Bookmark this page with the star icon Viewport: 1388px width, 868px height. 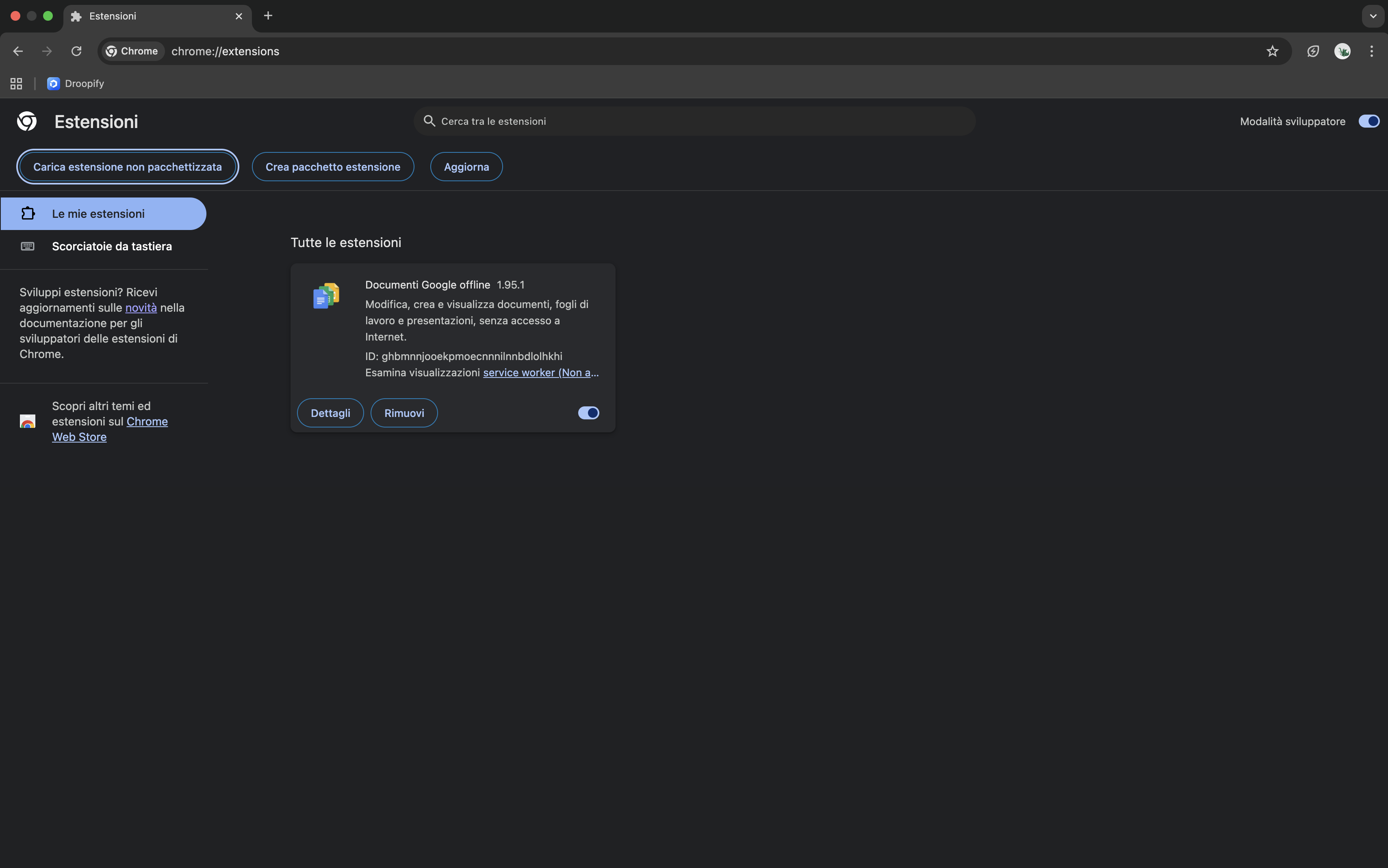pyautogui.click(x=1272, y=51)
